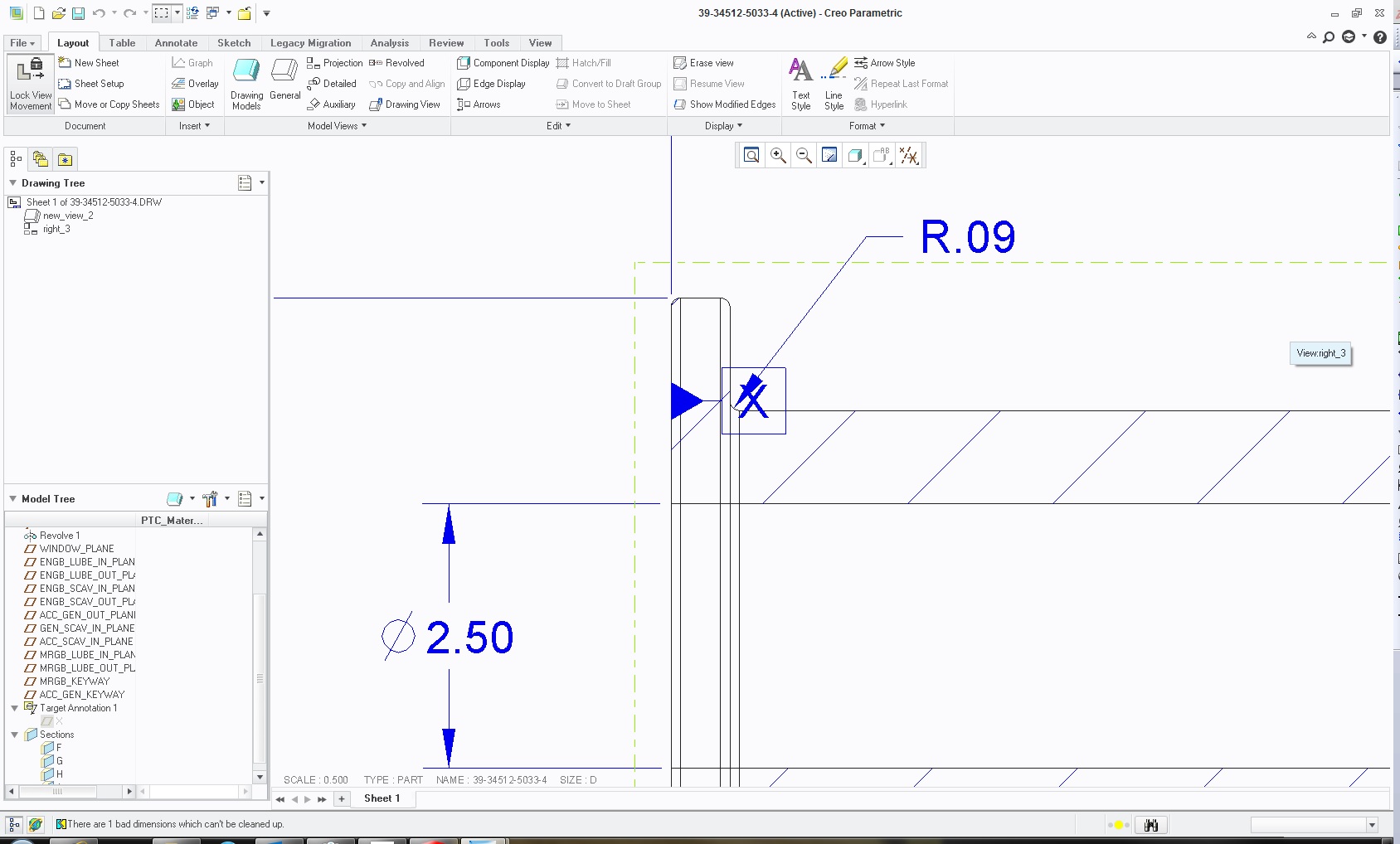
Task: Select the Drawing Models tool
Action: [245, 83]
